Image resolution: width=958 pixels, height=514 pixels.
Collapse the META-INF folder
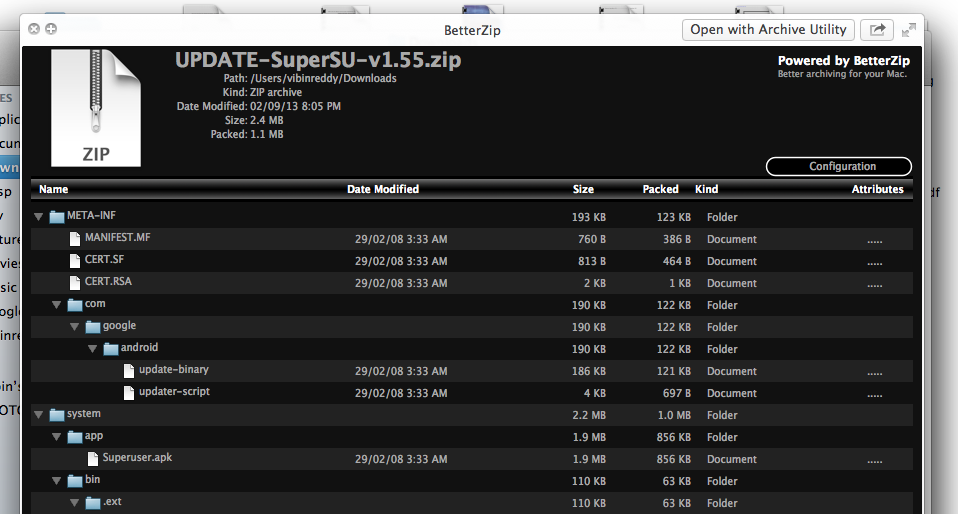(38, 216)
